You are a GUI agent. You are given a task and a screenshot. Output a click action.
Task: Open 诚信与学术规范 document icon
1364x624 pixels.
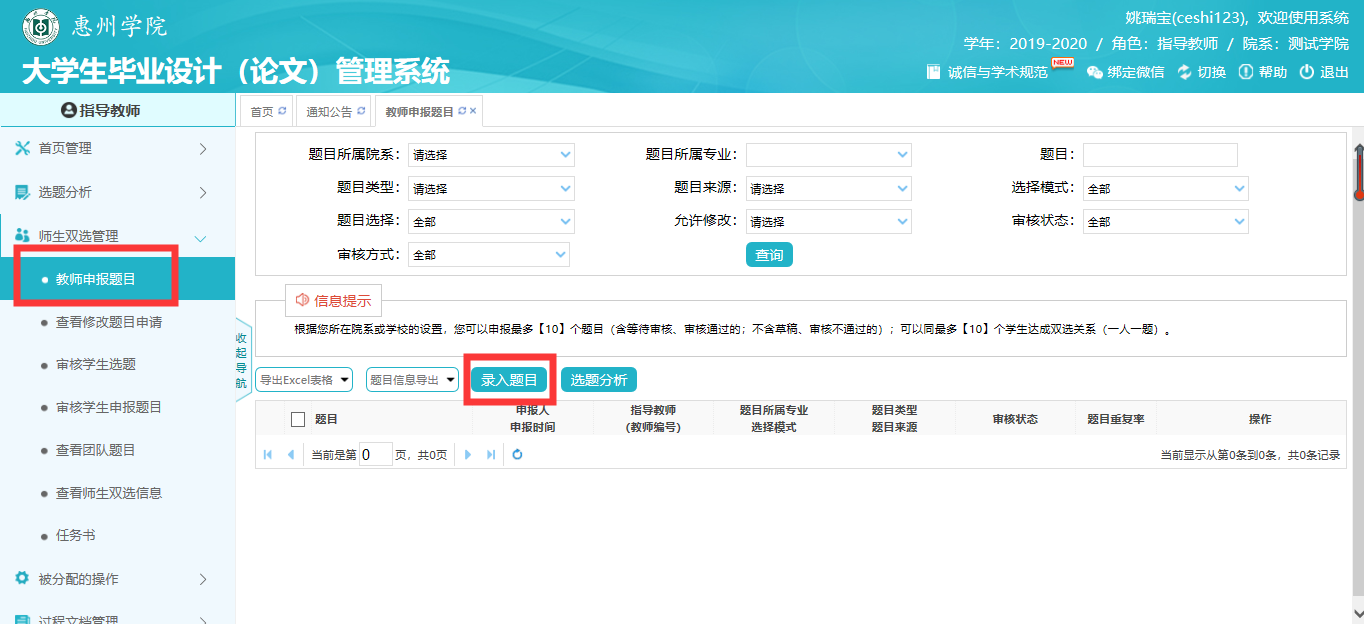(x=934, y=72)
